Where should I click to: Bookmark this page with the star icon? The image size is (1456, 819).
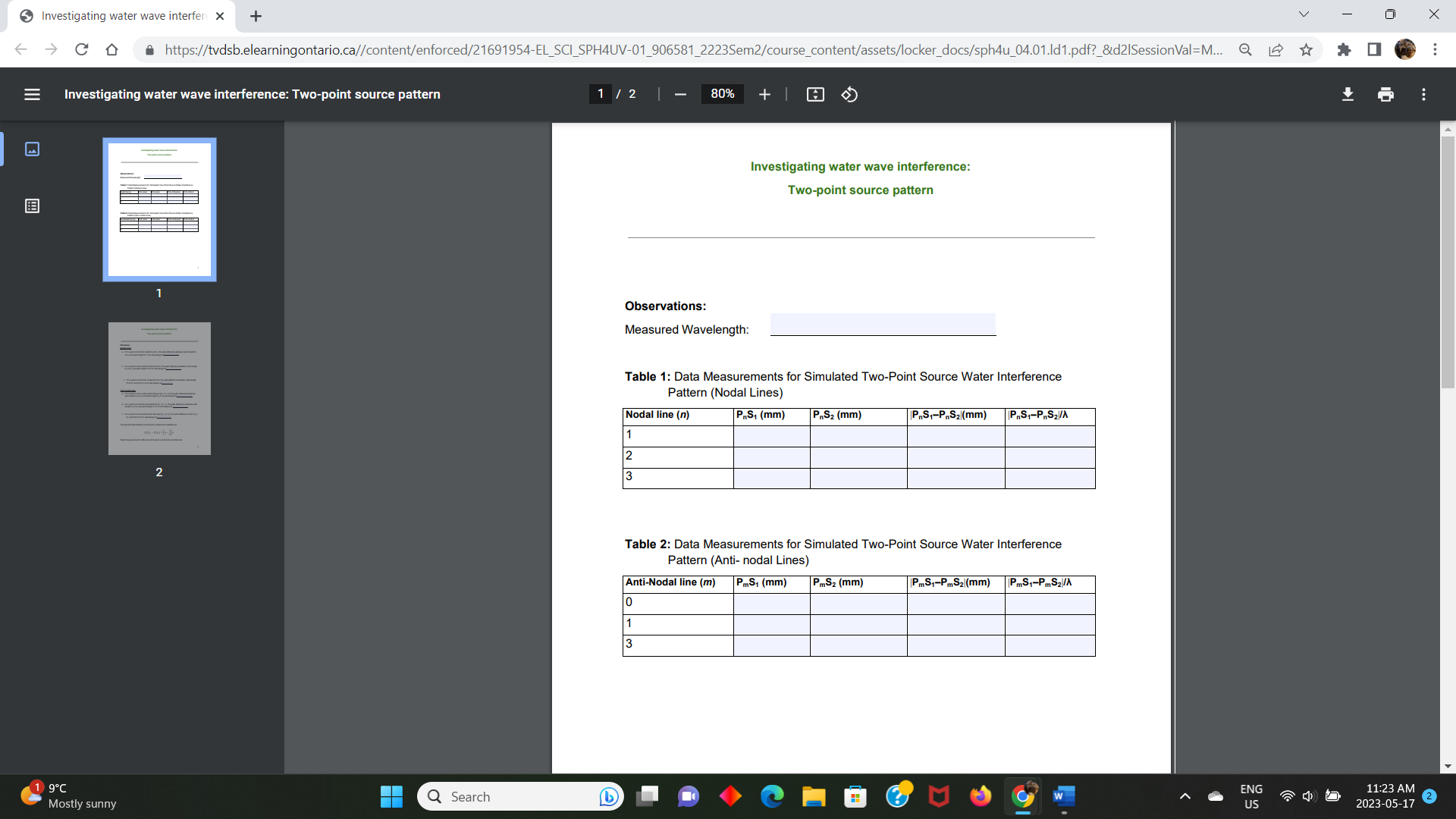click(x=1307, y=49)
